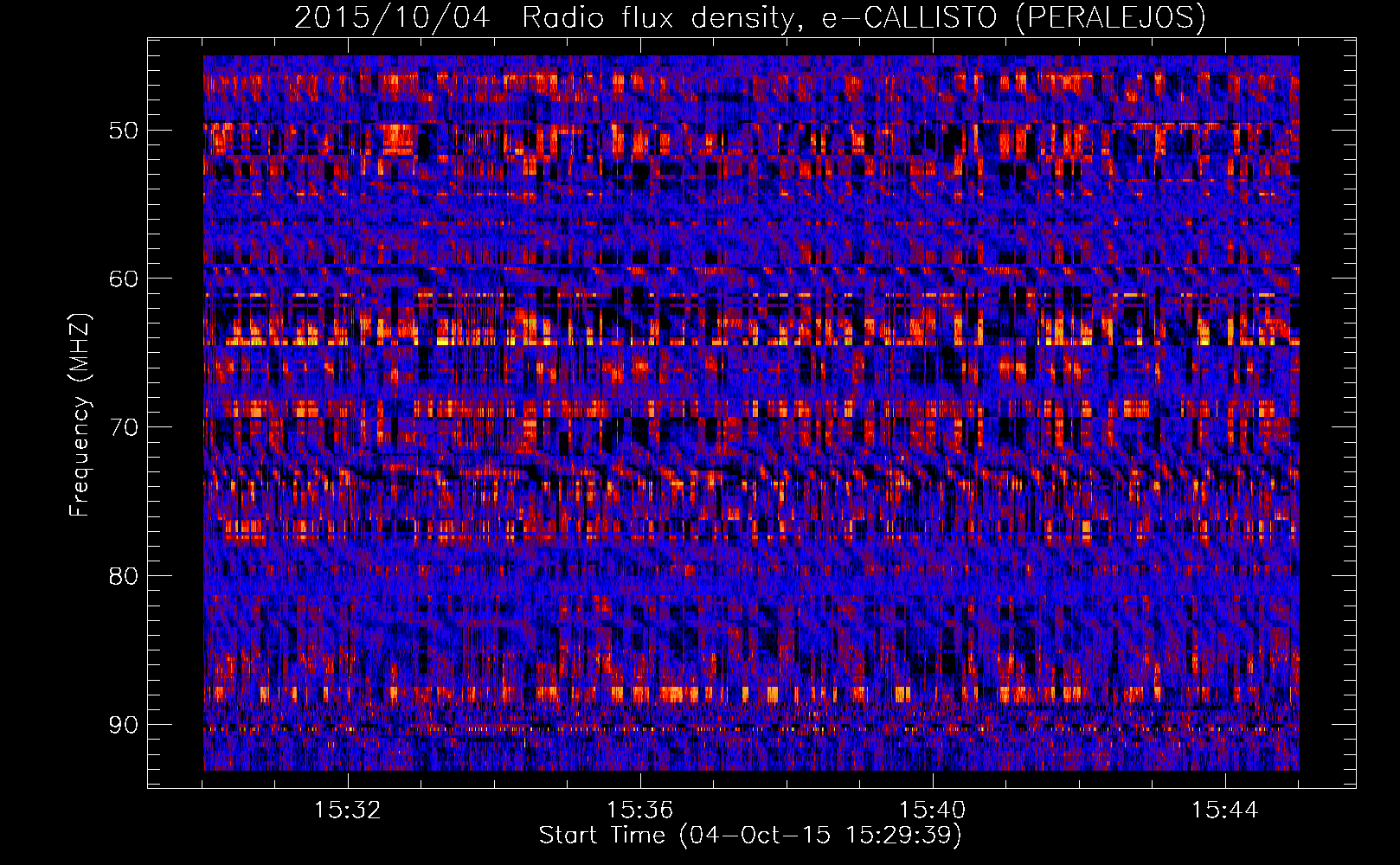Click the 15:40 time tick label
The width and height of the screenshot is (1400, 865).
click(932, 811)
